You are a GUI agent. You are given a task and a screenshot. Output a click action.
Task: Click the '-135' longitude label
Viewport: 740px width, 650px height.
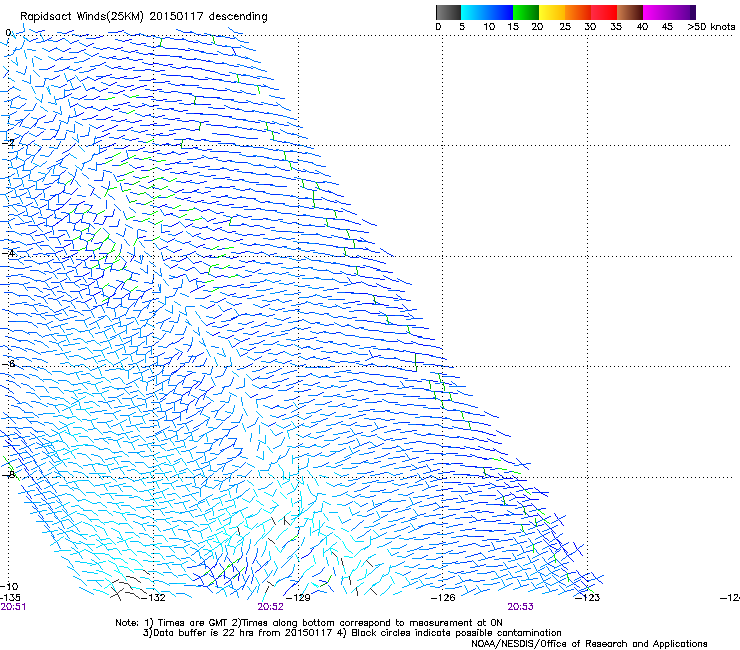pyautogui.click(x=10, y=598)
